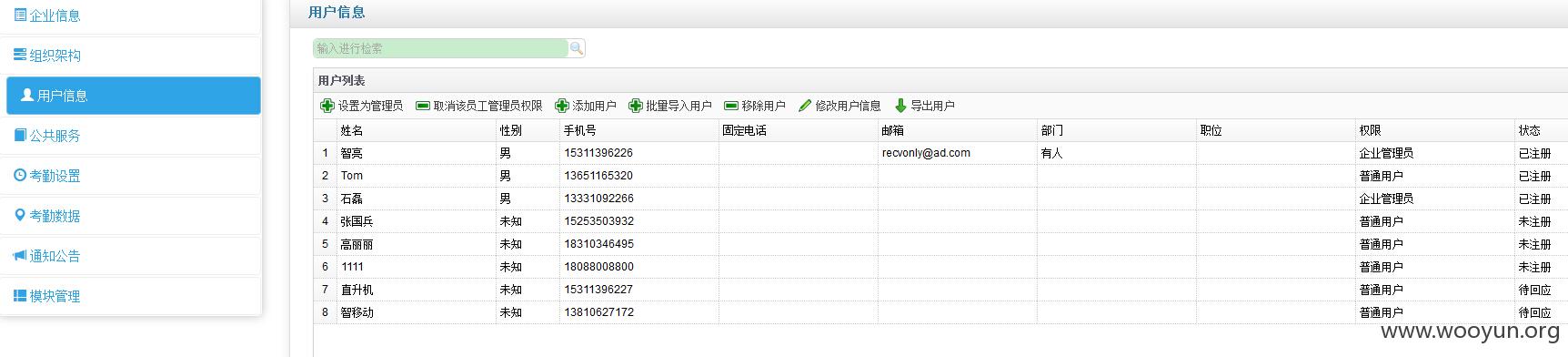Select user row 智亮
This screenshot has height=357, width=1568.
(940, 153)
